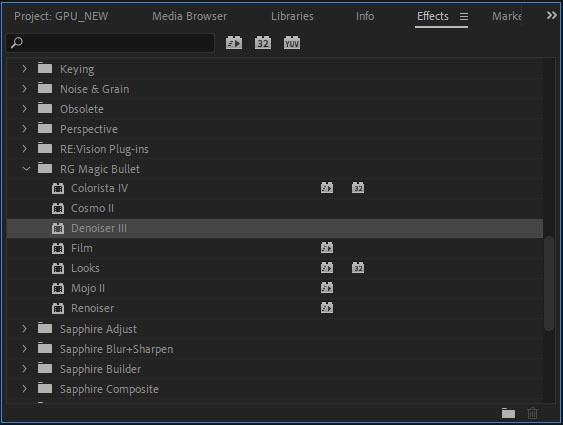Select the Denoiser III effect name

click(x=99, y=228)
